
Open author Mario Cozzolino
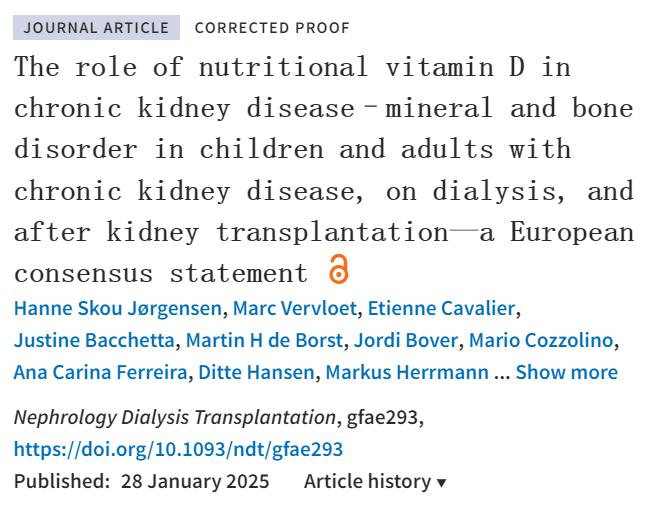(x=541, y=340)
